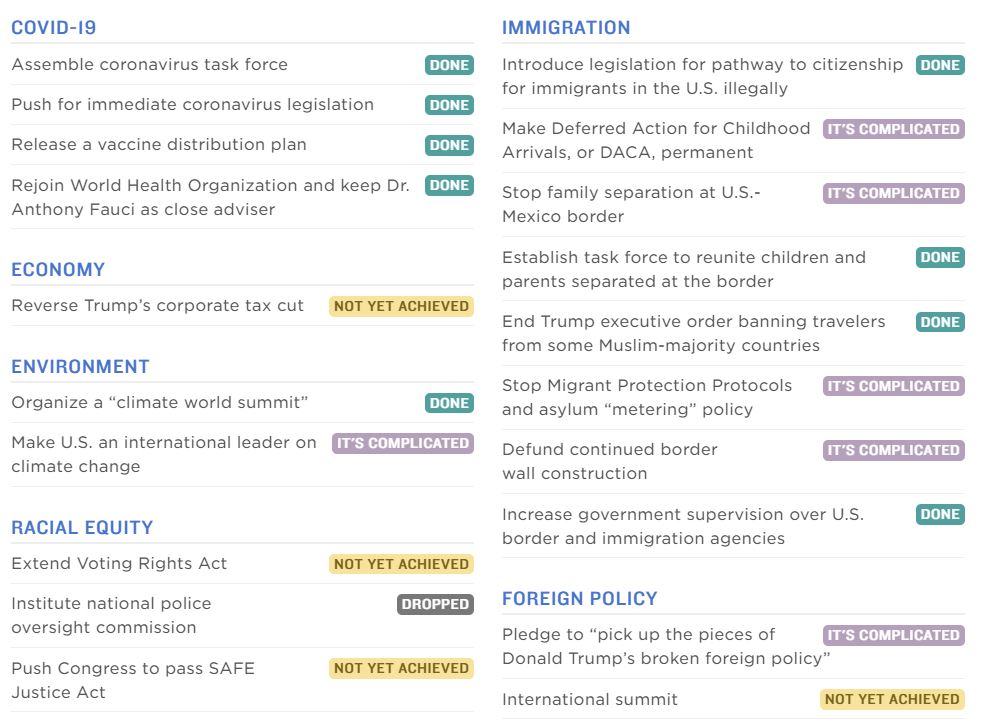
Task: Select the ECONOMY section heading
Action: point(58,269)
